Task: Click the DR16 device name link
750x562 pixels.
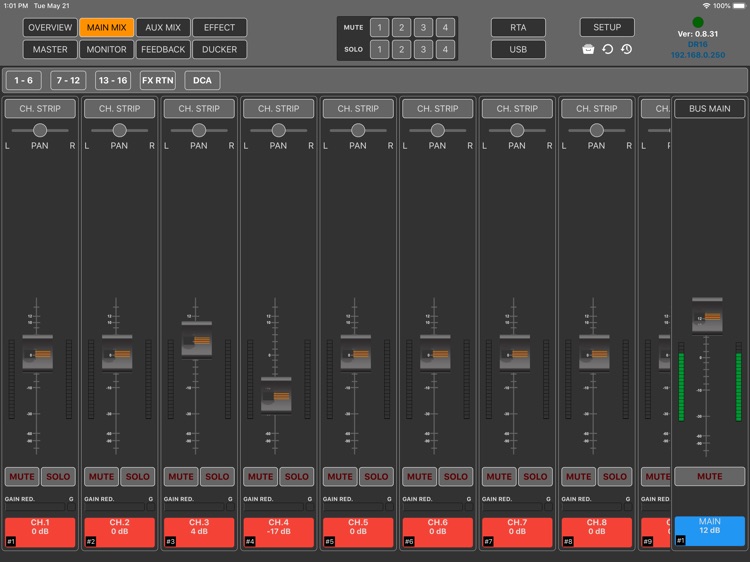Action: (x=697, y=44)
